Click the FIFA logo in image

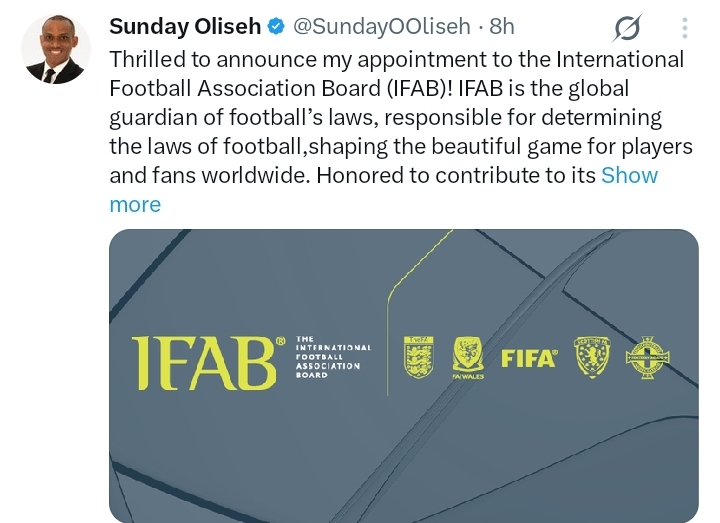click(x=529, y=359)
